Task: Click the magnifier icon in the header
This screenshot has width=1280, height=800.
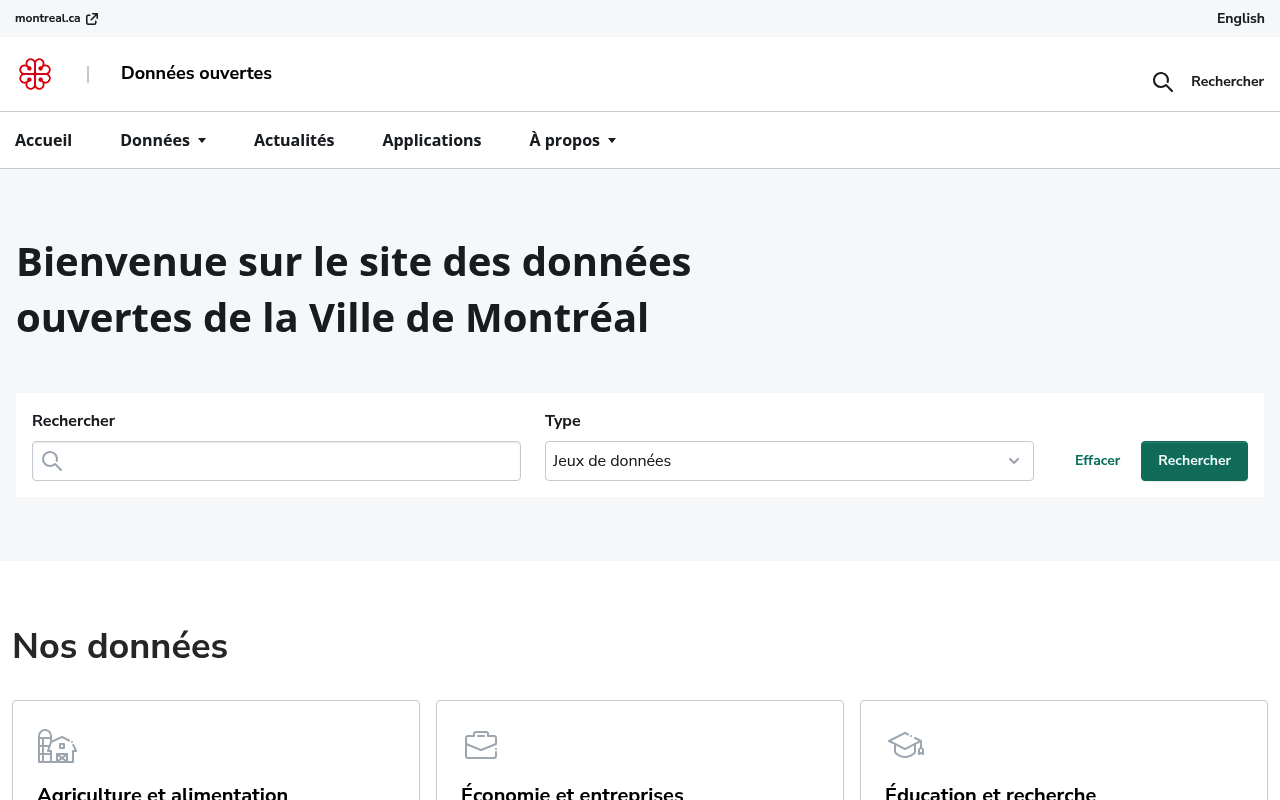Action: pos(1162,82)
